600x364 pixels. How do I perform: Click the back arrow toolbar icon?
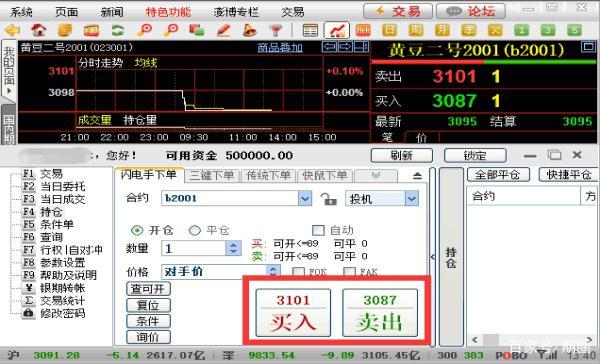pyautogui.click(x=13, y=30)
